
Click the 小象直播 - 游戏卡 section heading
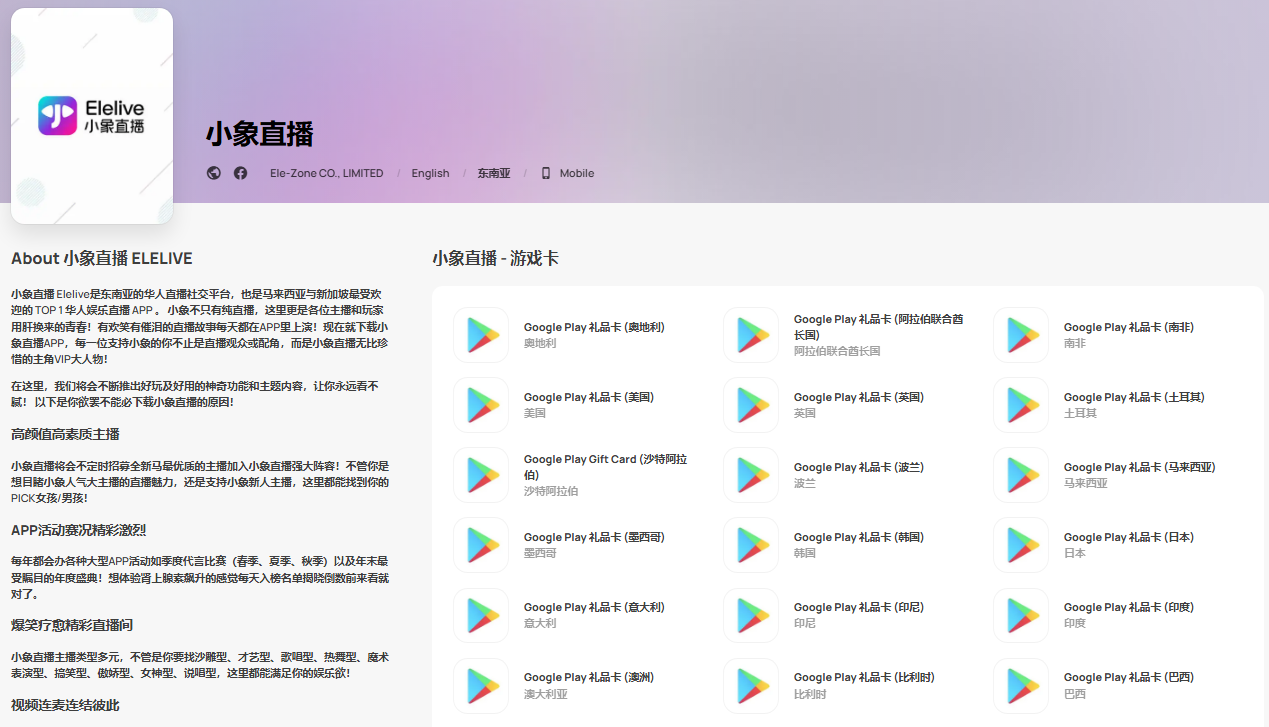click(495, 258)
